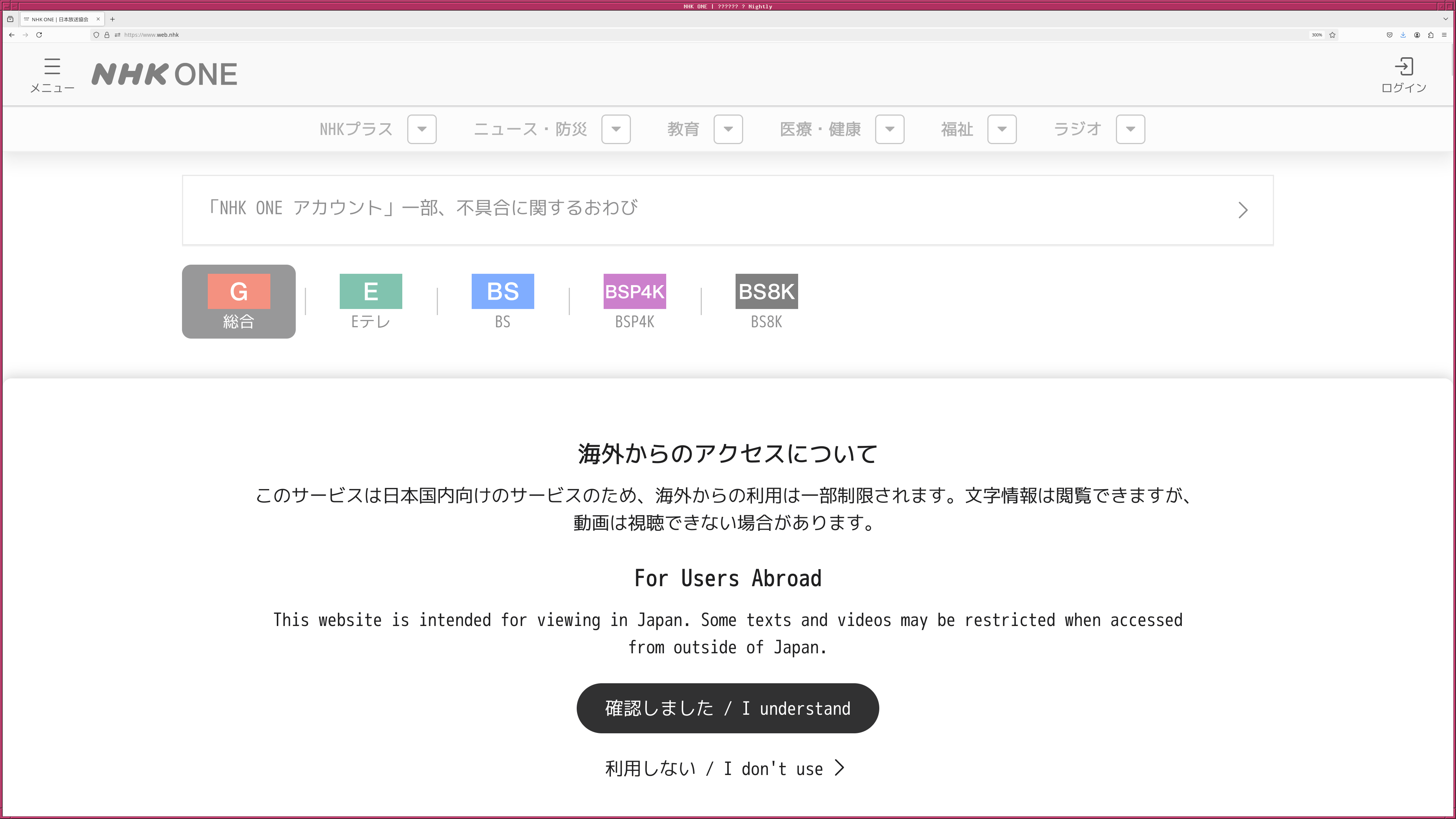Open the extensions puzzle icon
Image resolution: width=1456 pixels, height=819 pixels.
(1431, 35)
